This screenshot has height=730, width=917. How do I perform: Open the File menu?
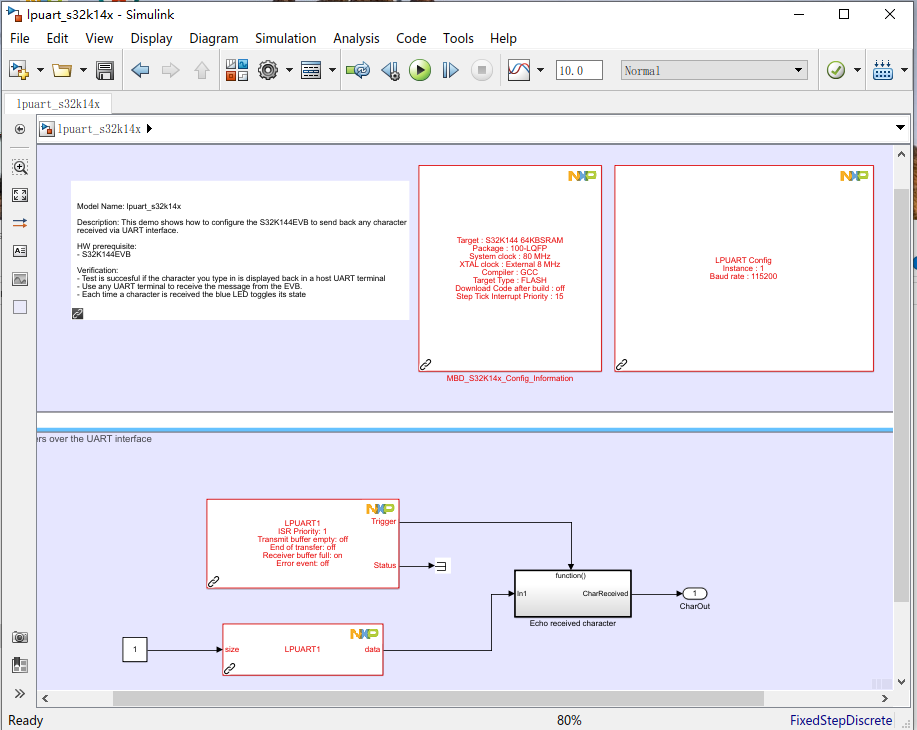pos(20,39)
